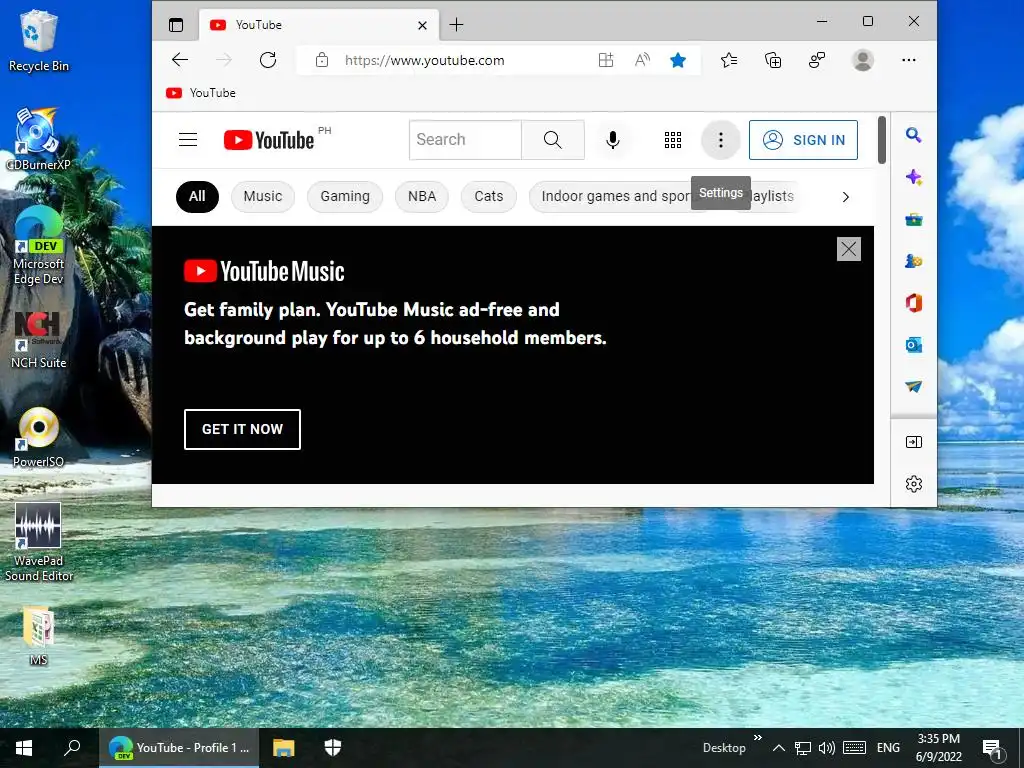
Task: Click the YouTube logo home link
Action: point(268,140)
